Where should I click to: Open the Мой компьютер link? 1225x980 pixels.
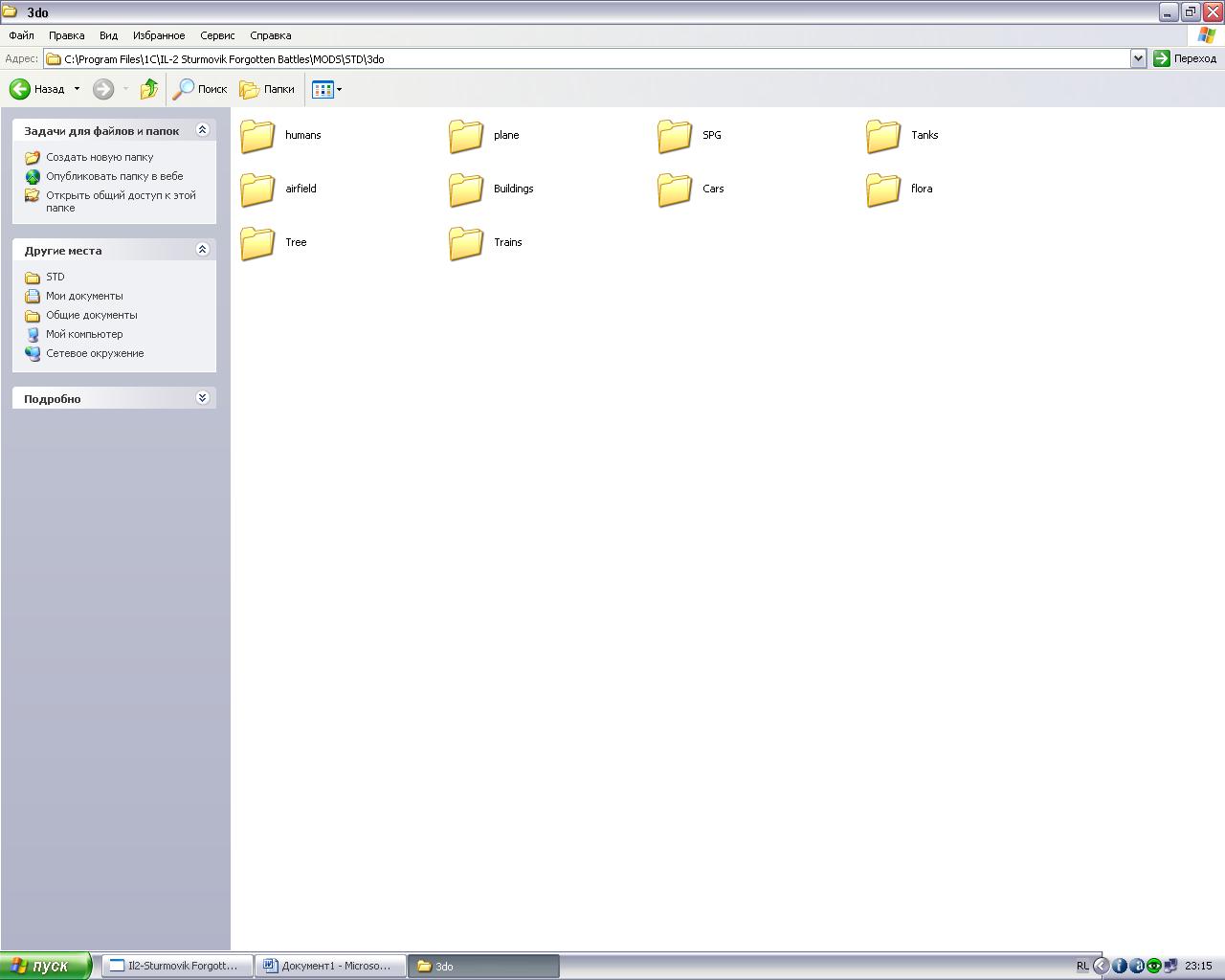84,334
